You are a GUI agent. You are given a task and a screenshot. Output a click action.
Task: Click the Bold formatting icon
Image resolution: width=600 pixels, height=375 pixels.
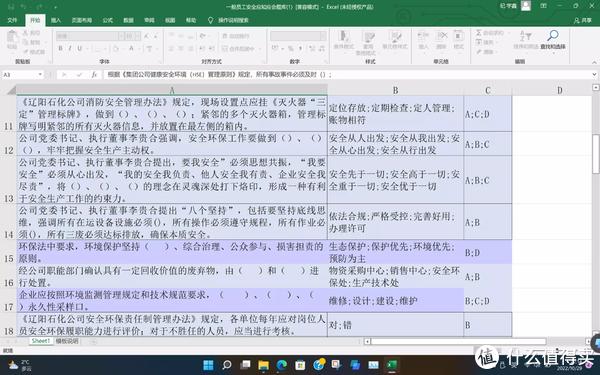[60, 49]
